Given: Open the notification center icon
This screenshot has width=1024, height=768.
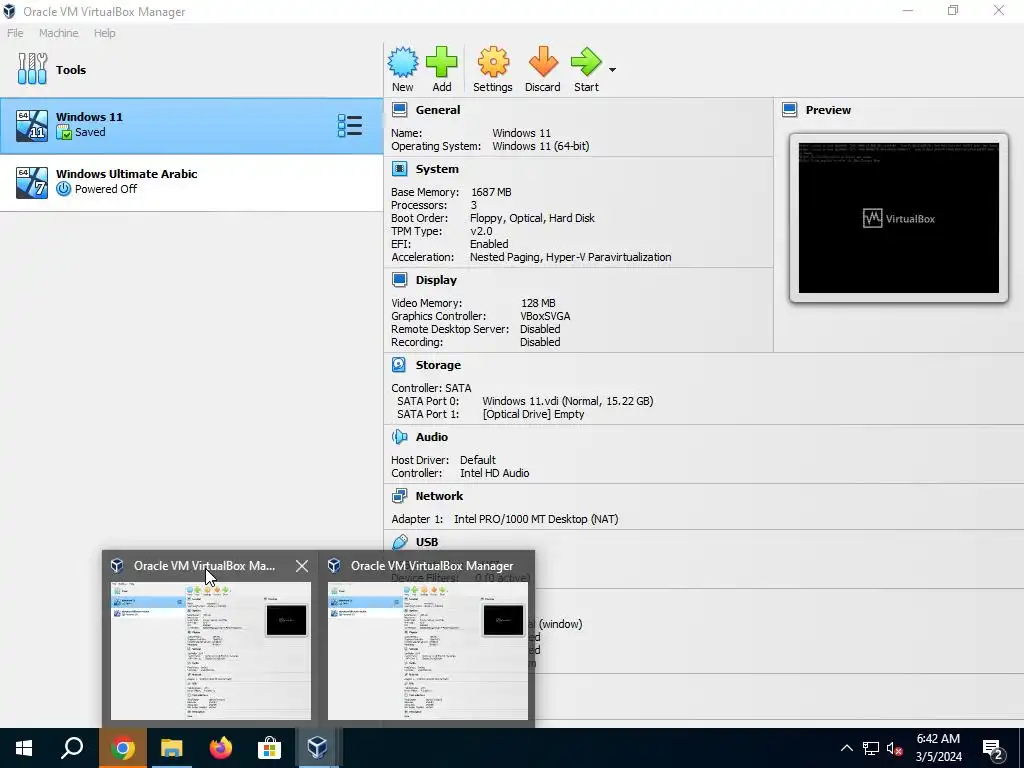Looking at the screenshot, I should tap(993, 749).
